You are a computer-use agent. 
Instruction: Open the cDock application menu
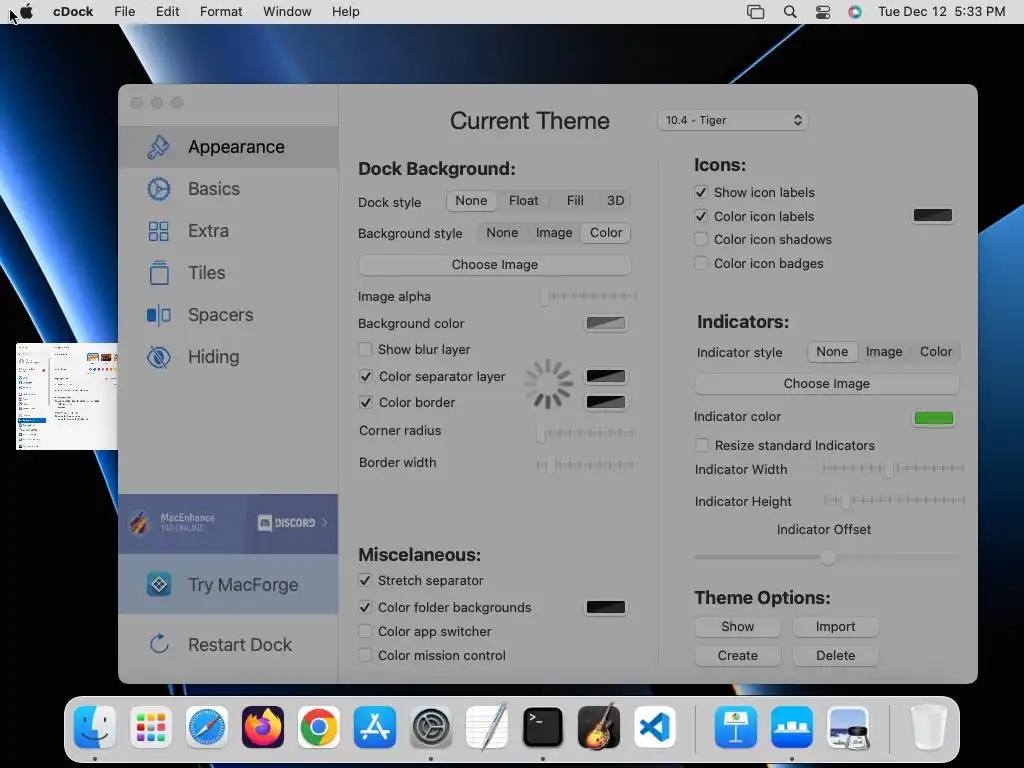tap(73, 12)
